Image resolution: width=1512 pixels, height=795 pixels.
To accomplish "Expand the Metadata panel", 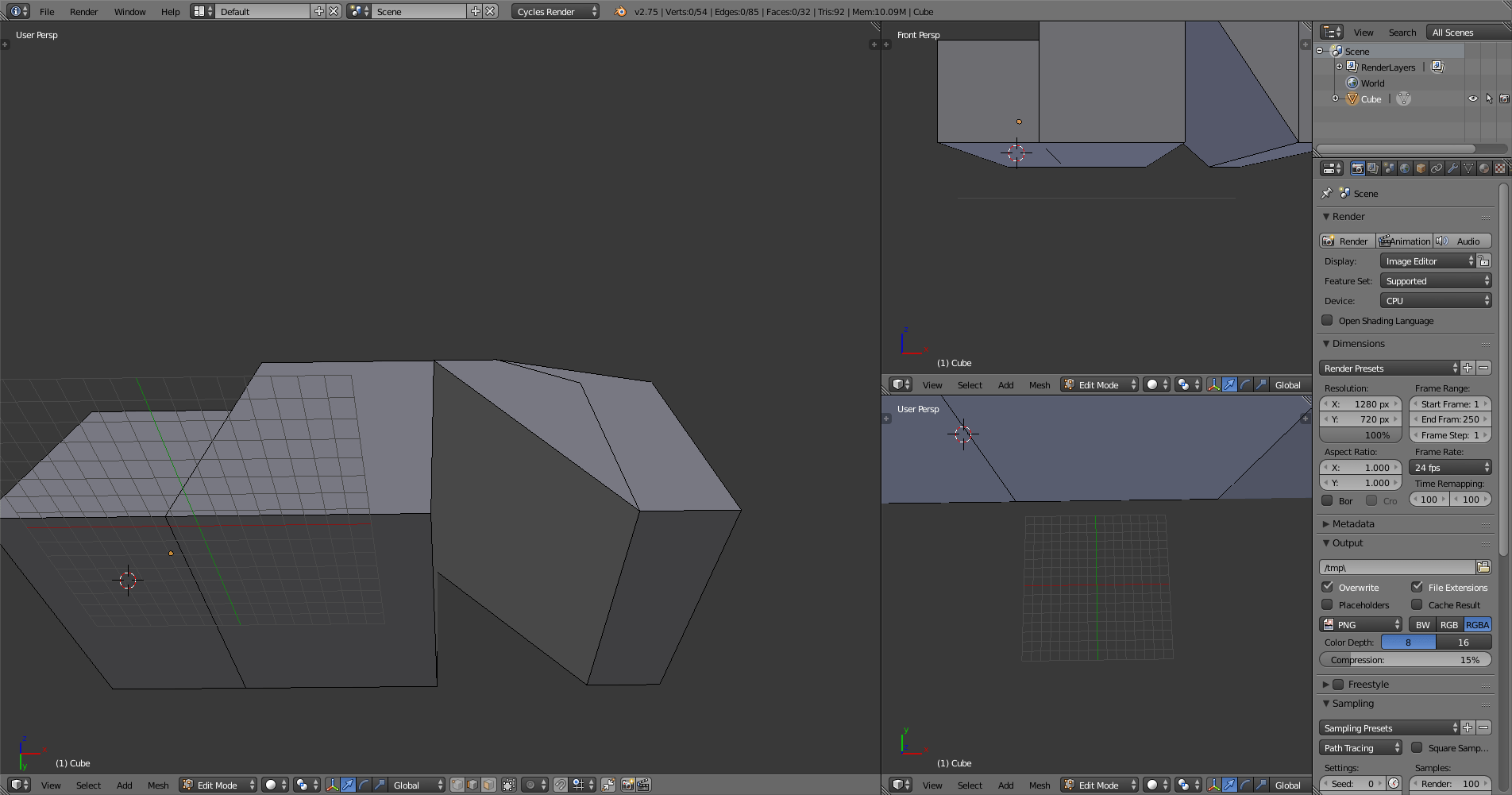I will (x=1353, y=524).
